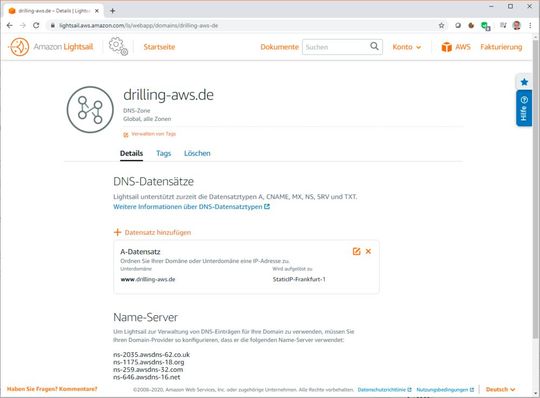Click name server ns-2035.awsdns-62.co.uk
This screenshot has height=398, width=540.
pyautogui.click(x=152, y=355)
